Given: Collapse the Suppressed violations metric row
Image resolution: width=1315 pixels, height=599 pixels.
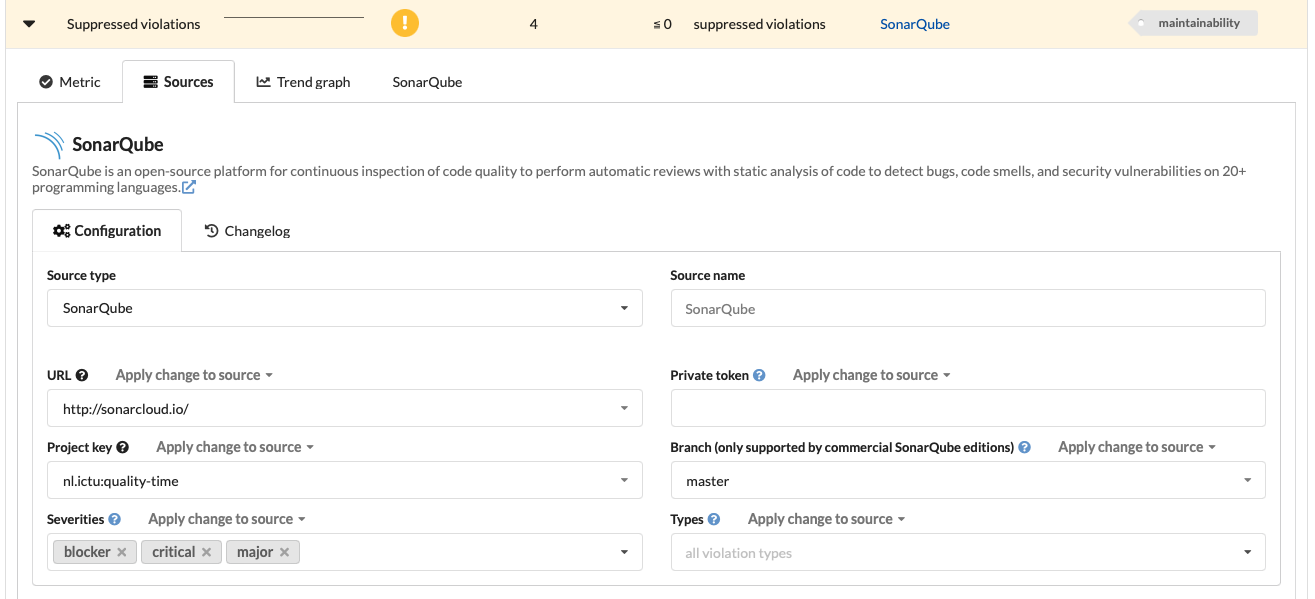Looking at the screenshot, I should click(29, 24).
